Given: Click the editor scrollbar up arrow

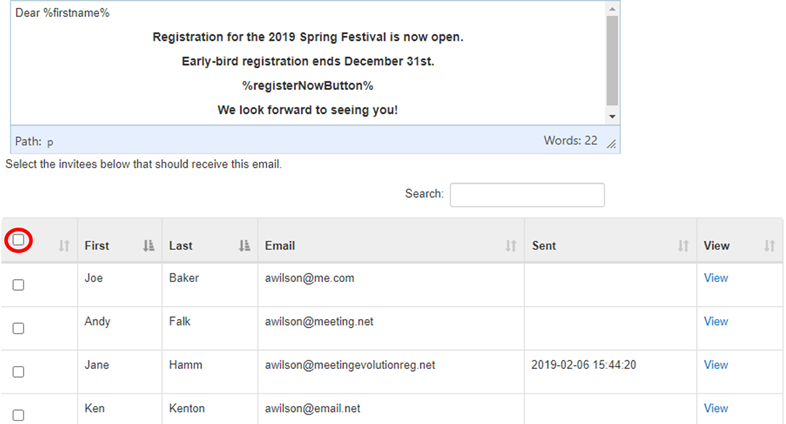Looking at the screenshot, I should pyautogui.click(x=612, y=7).
